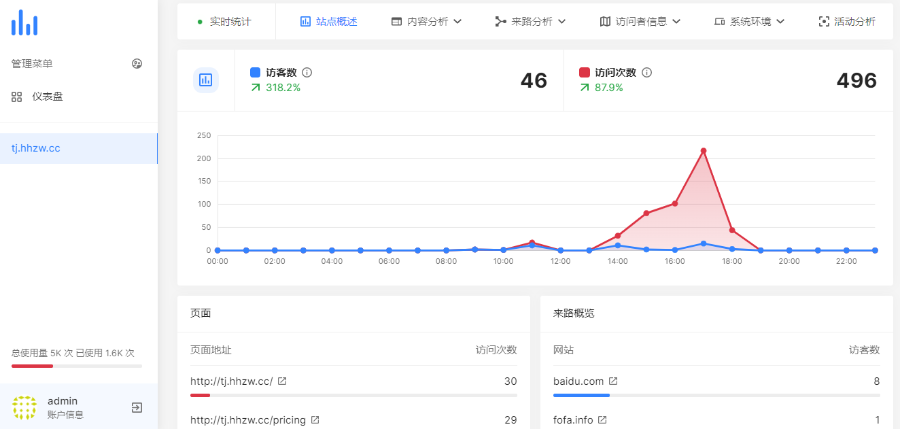Toggle the blue 访客数 series swatch

pos(255,72)
